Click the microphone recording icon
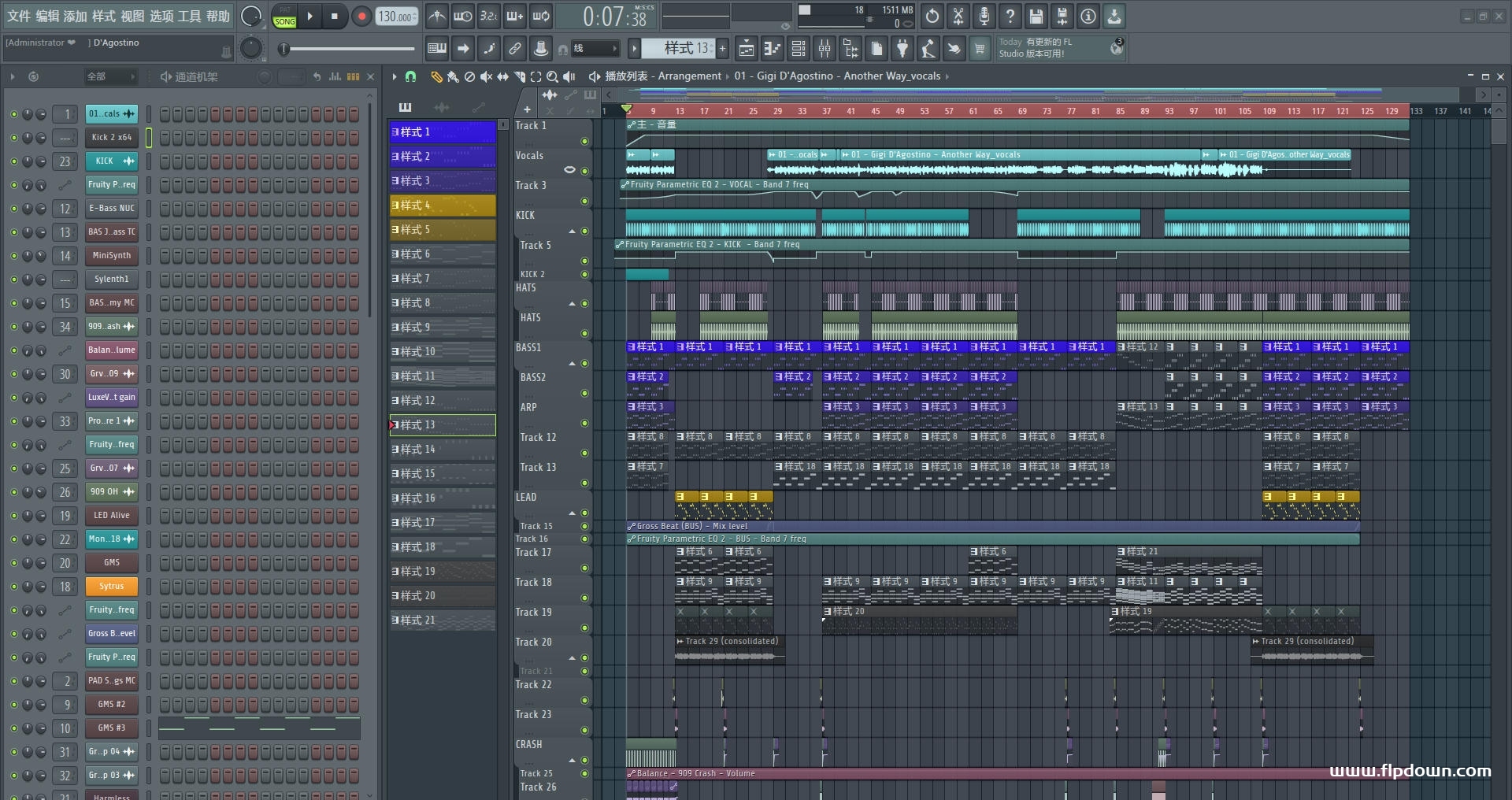 pos(984,16)
